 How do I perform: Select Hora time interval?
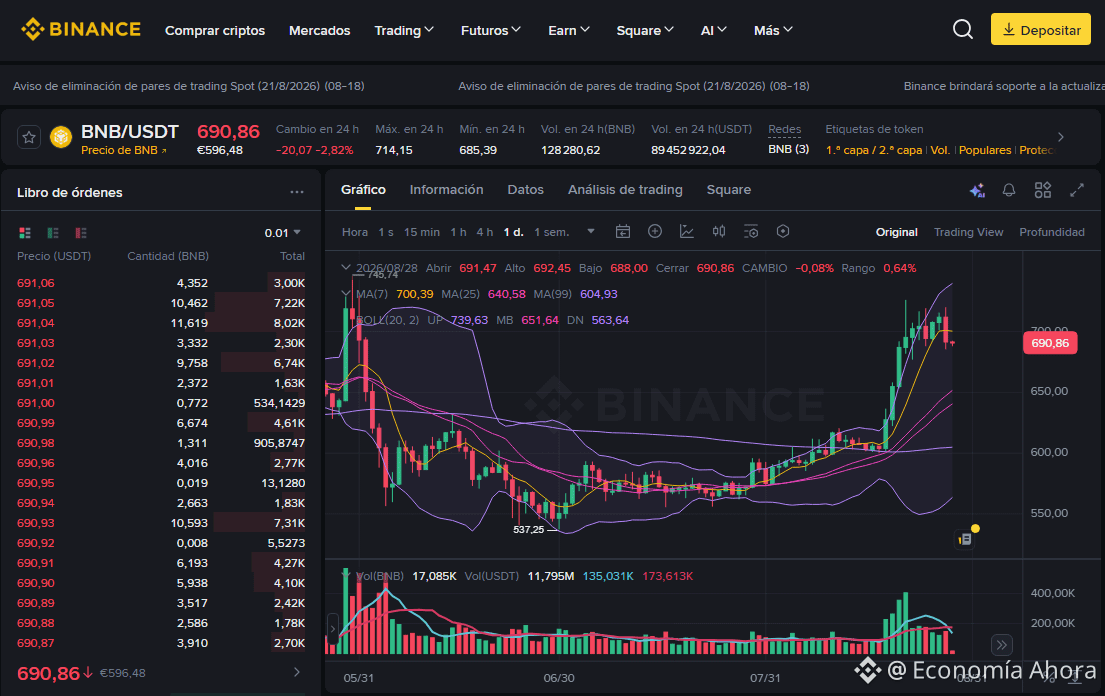(354, 232)
